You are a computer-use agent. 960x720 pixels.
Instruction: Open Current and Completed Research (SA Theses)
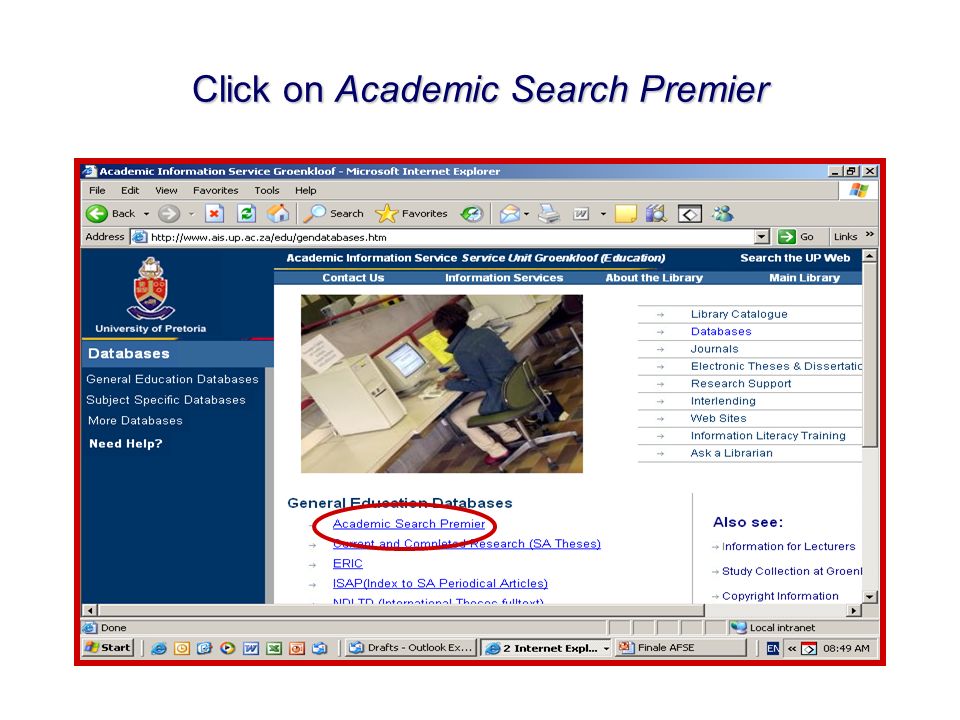[467, 544]
